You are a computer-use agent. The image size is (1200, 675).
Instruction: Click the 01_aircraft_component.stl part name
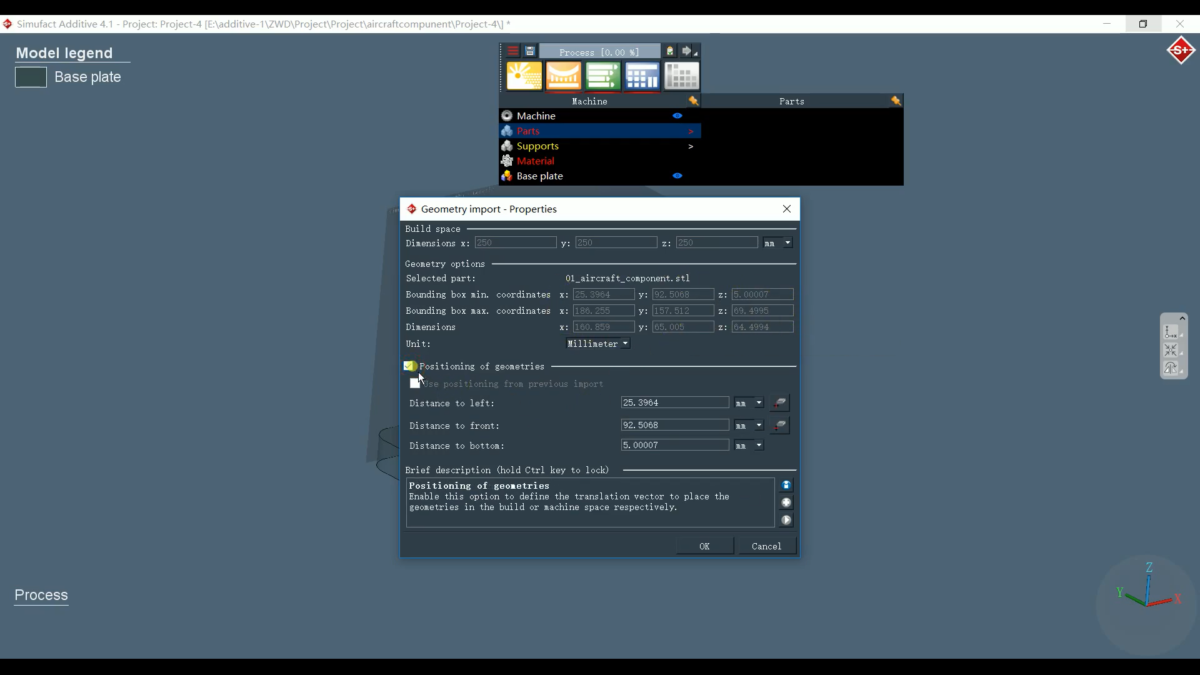pyautogui.click(x=627, y=278)
